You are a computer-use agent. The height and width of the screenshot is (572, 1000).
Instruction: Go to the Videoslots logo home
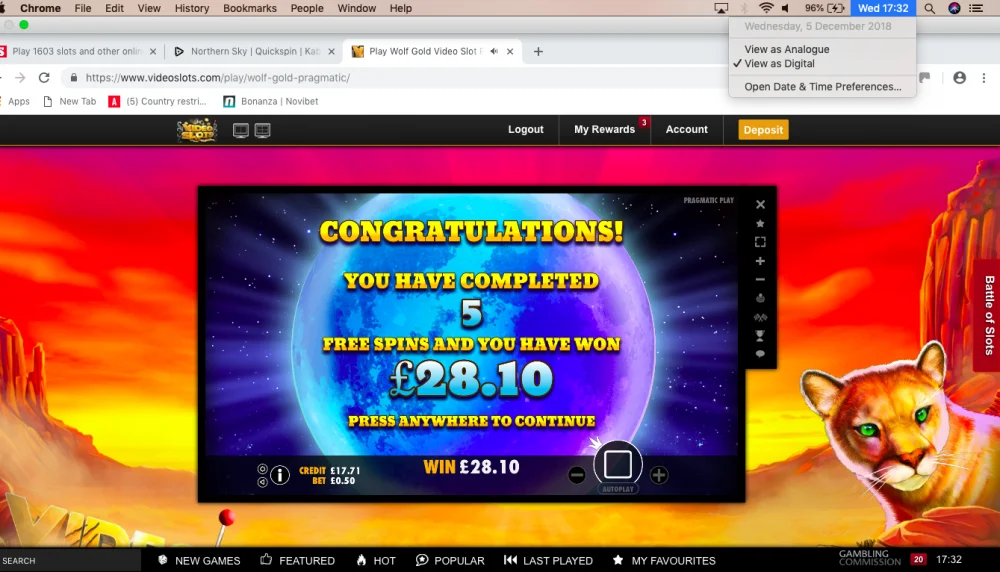pos(197,130)
